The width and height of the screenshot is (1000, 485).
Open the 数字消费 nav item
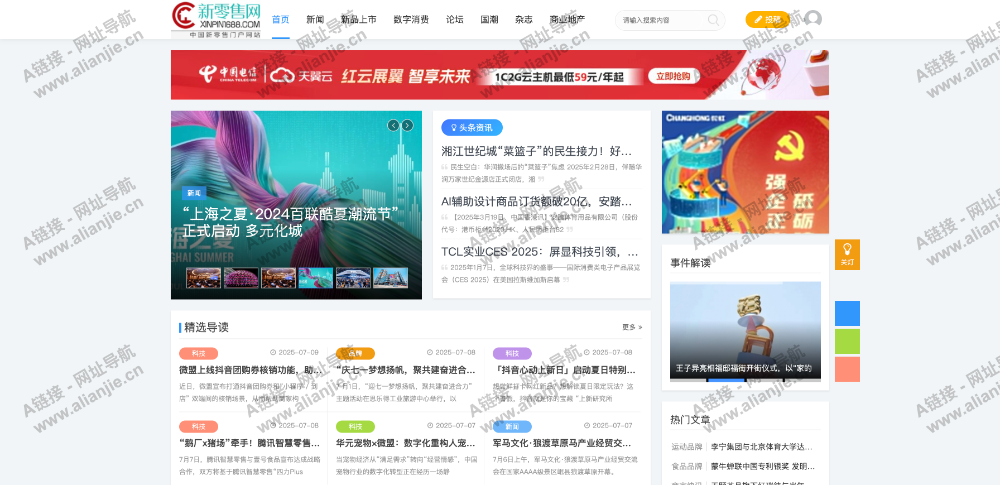(x=411, y=20)
